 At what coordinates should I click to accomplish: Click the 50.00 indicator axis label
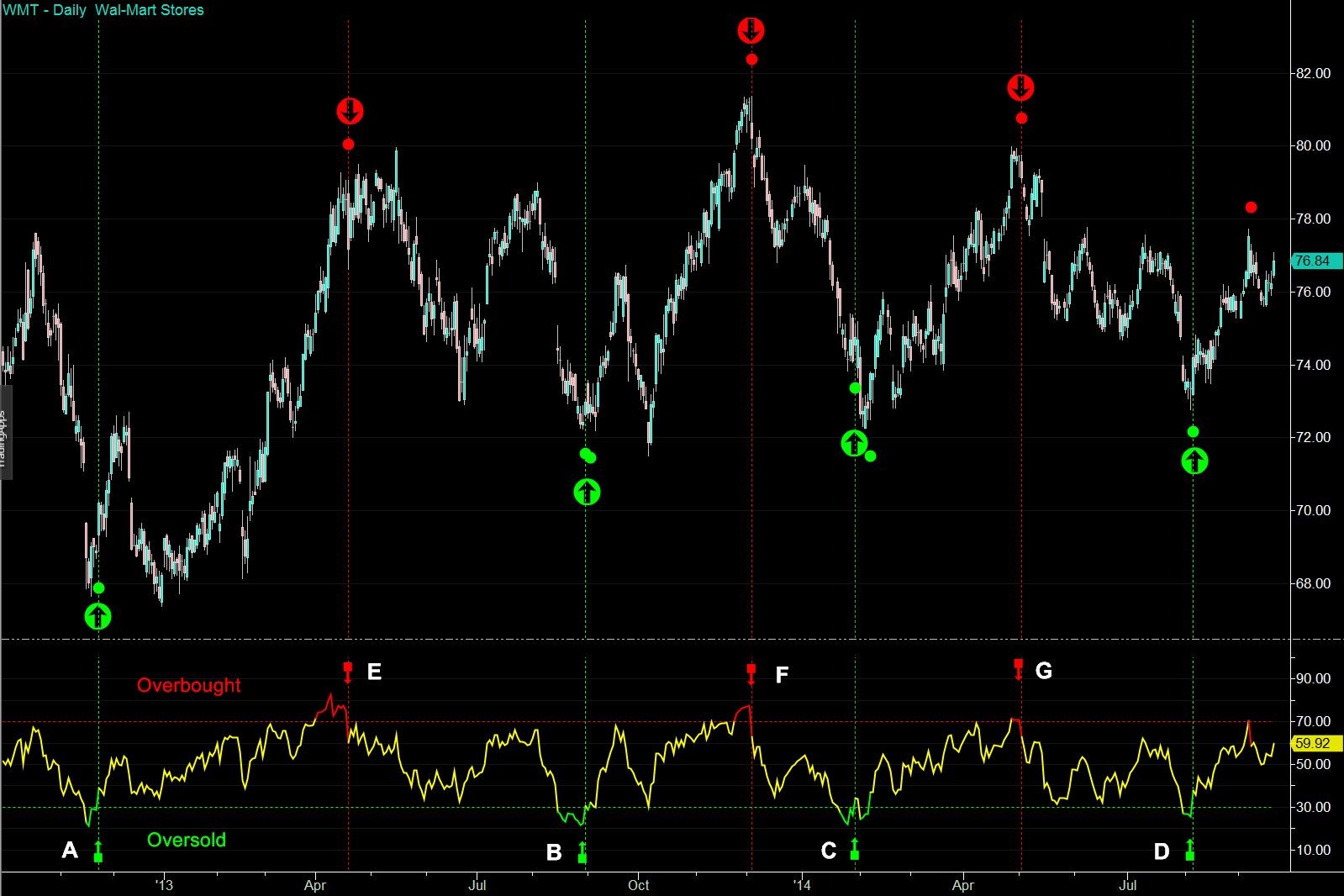(x=1313, y=764)
